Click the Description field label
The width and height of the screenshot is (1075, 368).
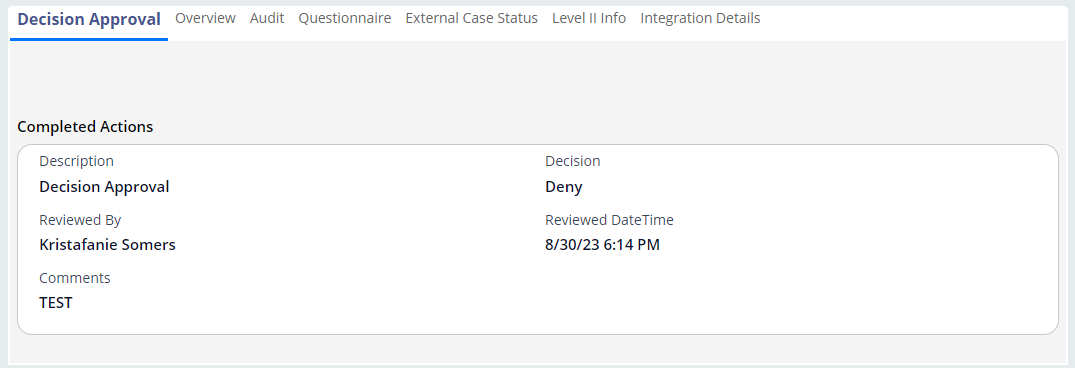click(x=76, y=161)
